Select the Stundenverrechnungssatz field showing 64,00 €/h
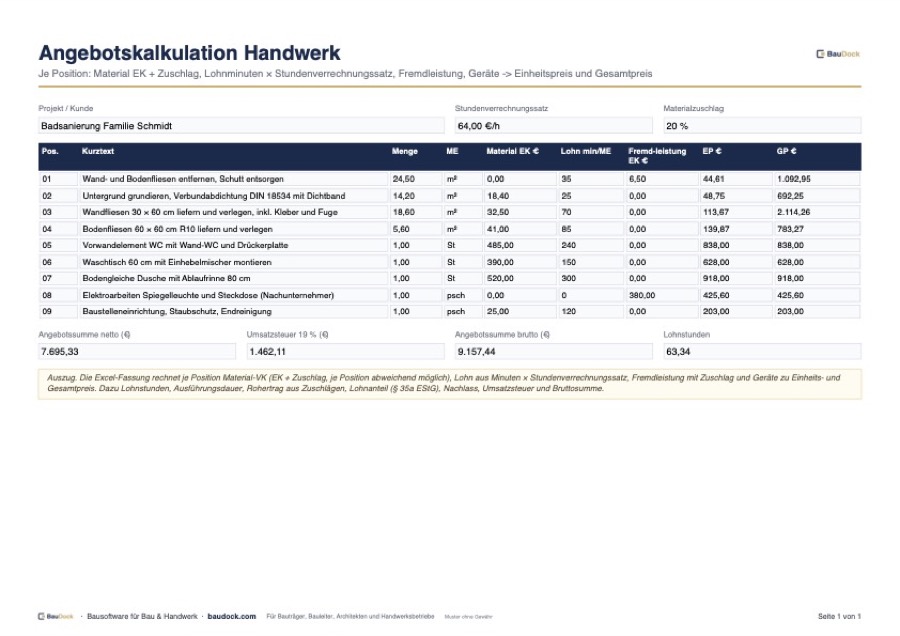This screenshot has height=636, width=900. pos(553,126)
